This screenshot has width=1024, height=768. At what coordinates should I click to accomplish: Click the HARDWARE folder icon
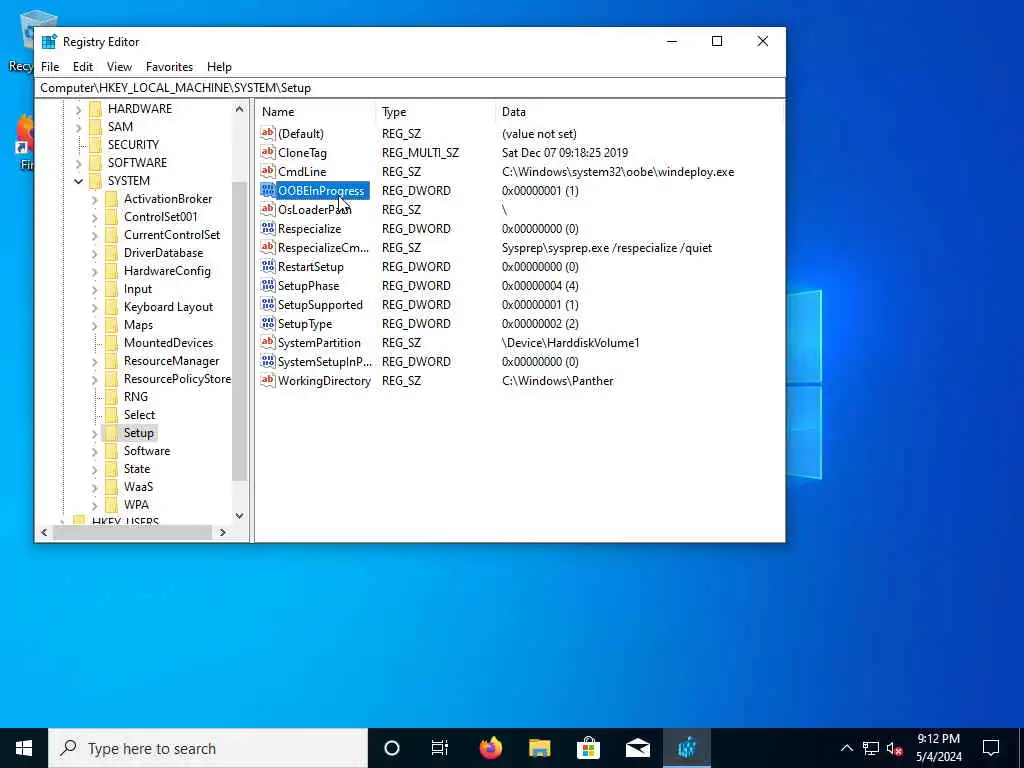(x=95, y=108)
